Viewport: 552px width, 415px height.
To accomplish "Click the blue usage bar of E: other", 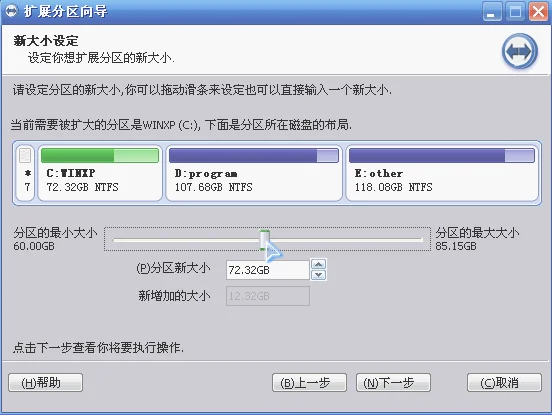I will 442,155.
